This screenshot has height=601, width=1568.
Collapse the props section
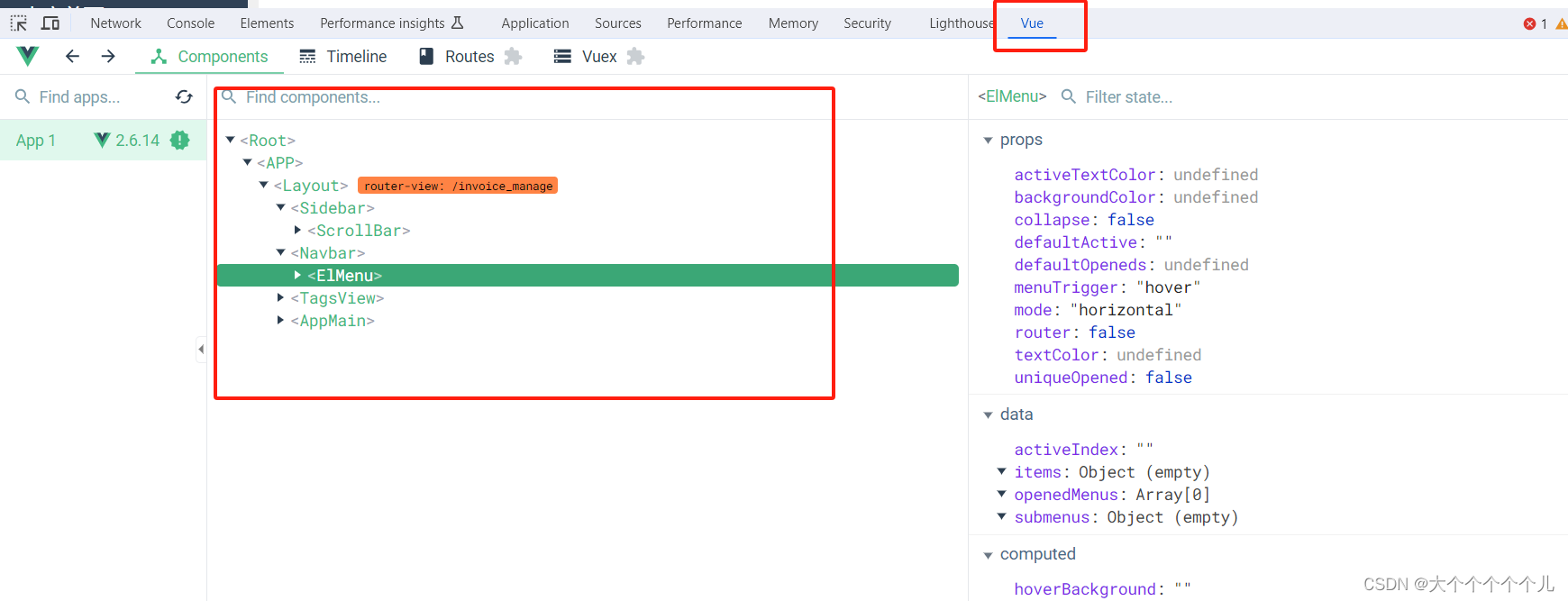[x=989, y=141]
